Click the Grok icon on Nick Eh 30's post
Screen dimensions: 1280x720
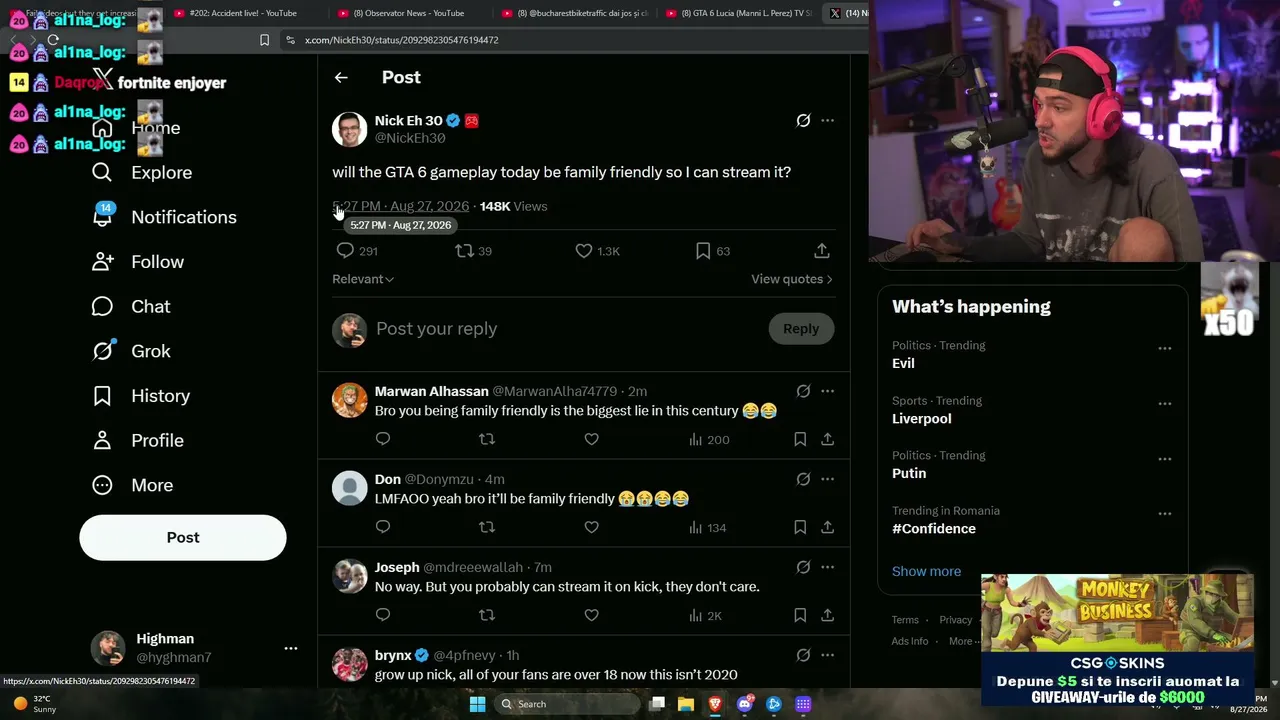click(x=803, y=121)
